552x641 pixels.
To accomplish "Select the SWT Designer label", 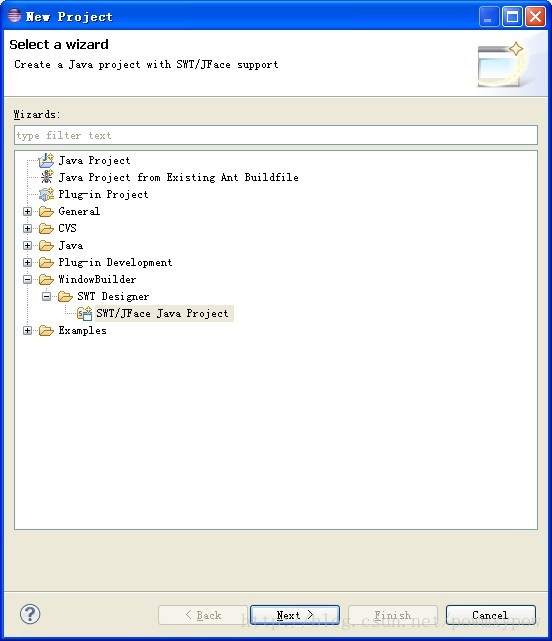I will click(113, 296).
